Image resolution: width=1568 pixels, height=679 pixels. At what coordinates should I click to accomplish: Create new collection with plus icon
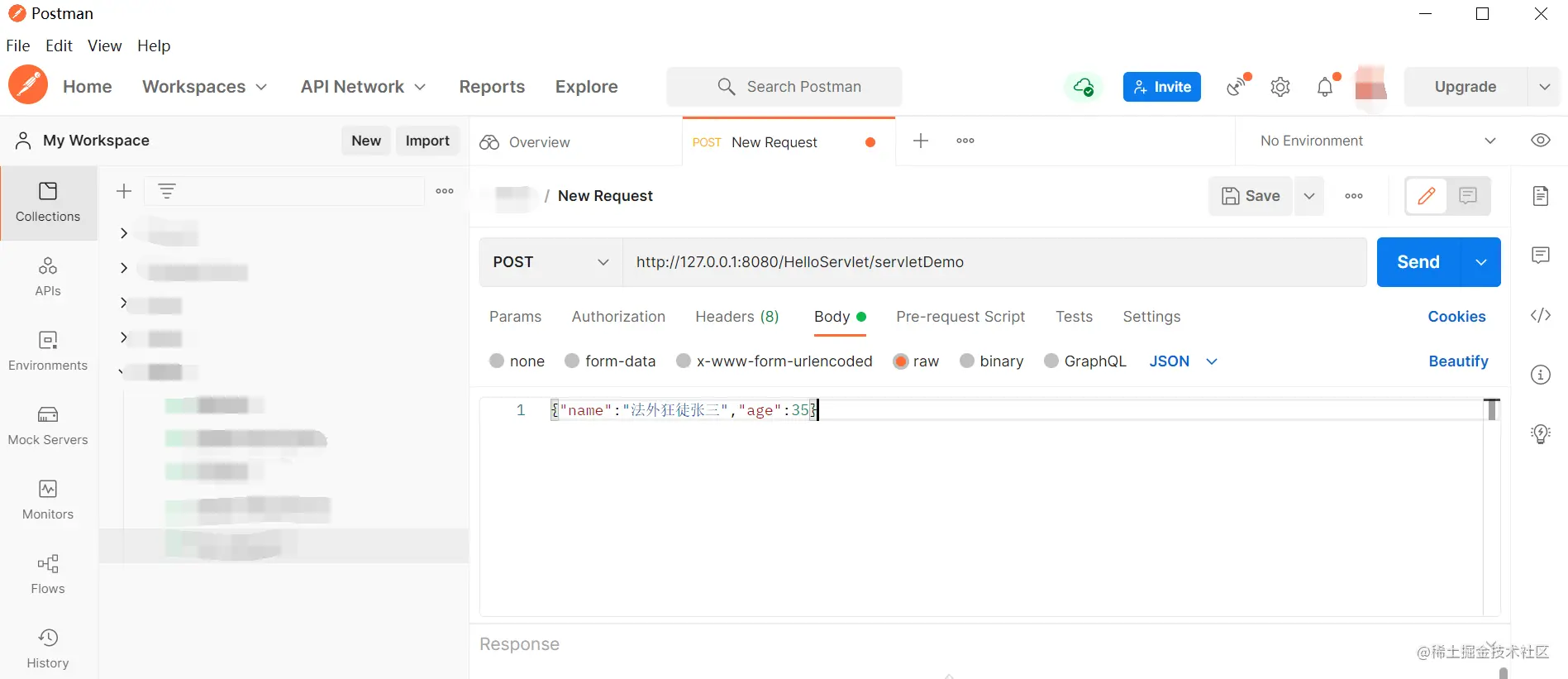coord(124,191)
